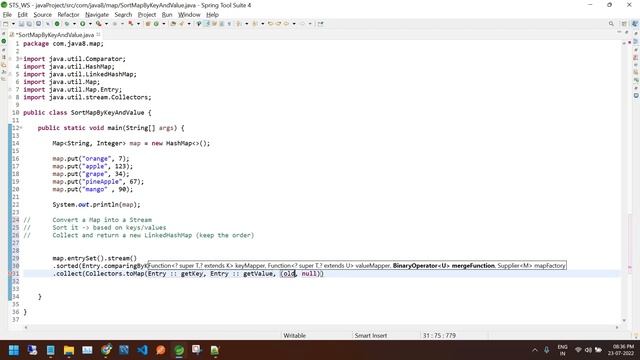Viewport: 640px width, 360px height.
Task: Open the Source menu
Action: [42, 15]
